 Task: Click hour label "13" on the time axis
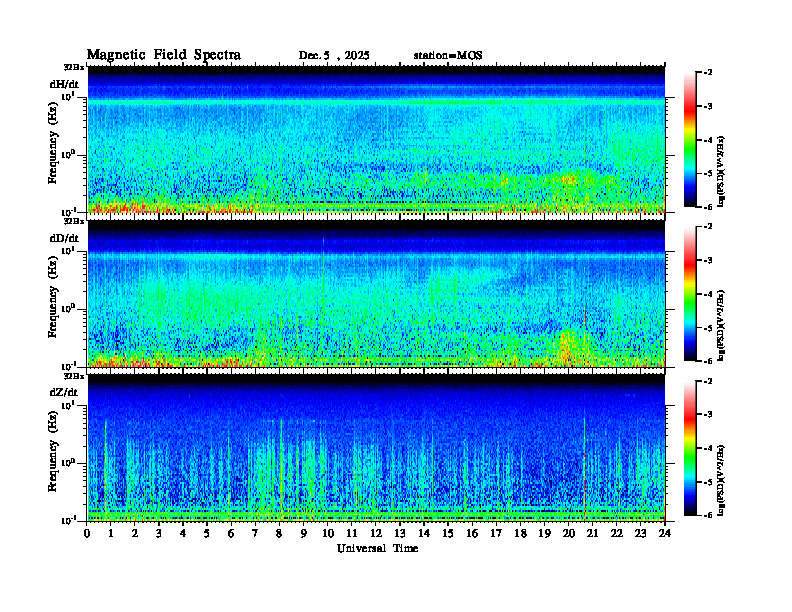pyautogui.click(x=400, y=533)
